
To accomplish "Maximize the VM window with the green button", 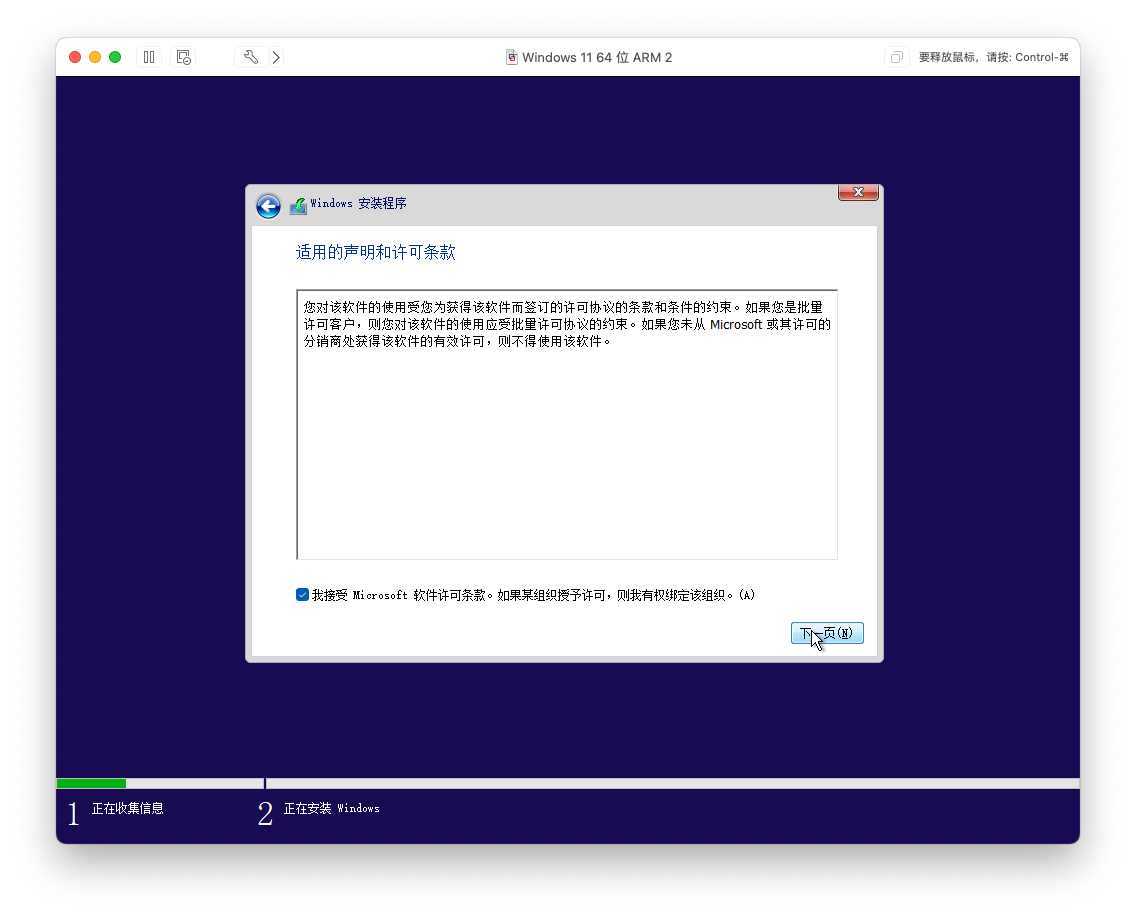I will click(115, 57).
